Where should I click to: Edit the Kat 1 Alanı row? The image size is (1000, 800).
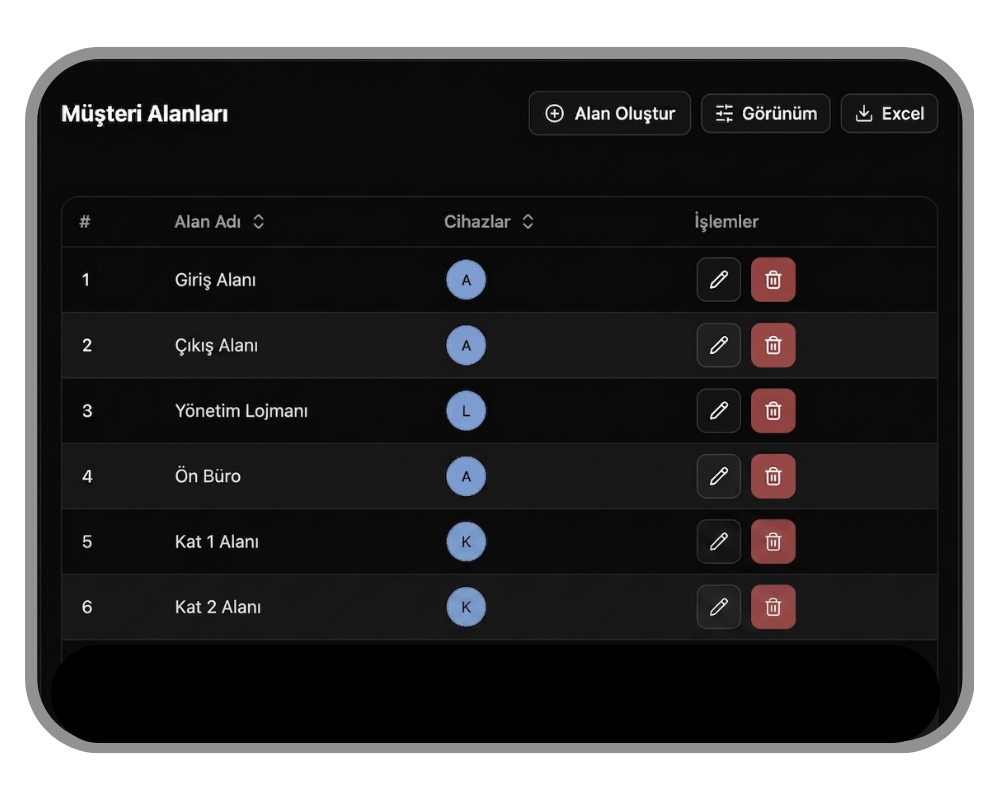click(x=719, y=542)
